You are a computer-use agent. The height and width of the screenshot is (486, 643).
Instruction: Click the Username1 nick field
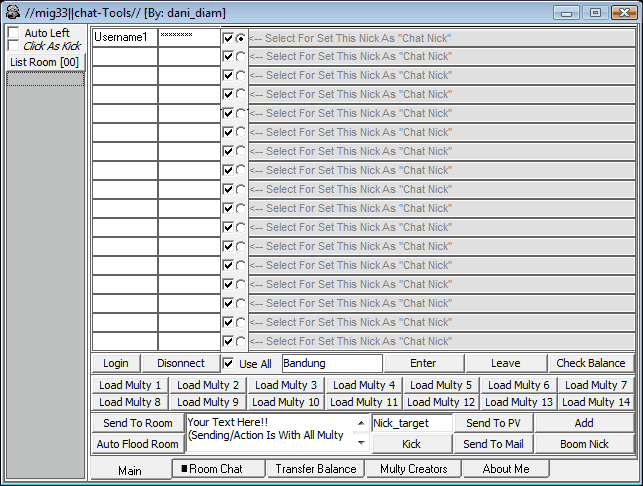point(125,37)
